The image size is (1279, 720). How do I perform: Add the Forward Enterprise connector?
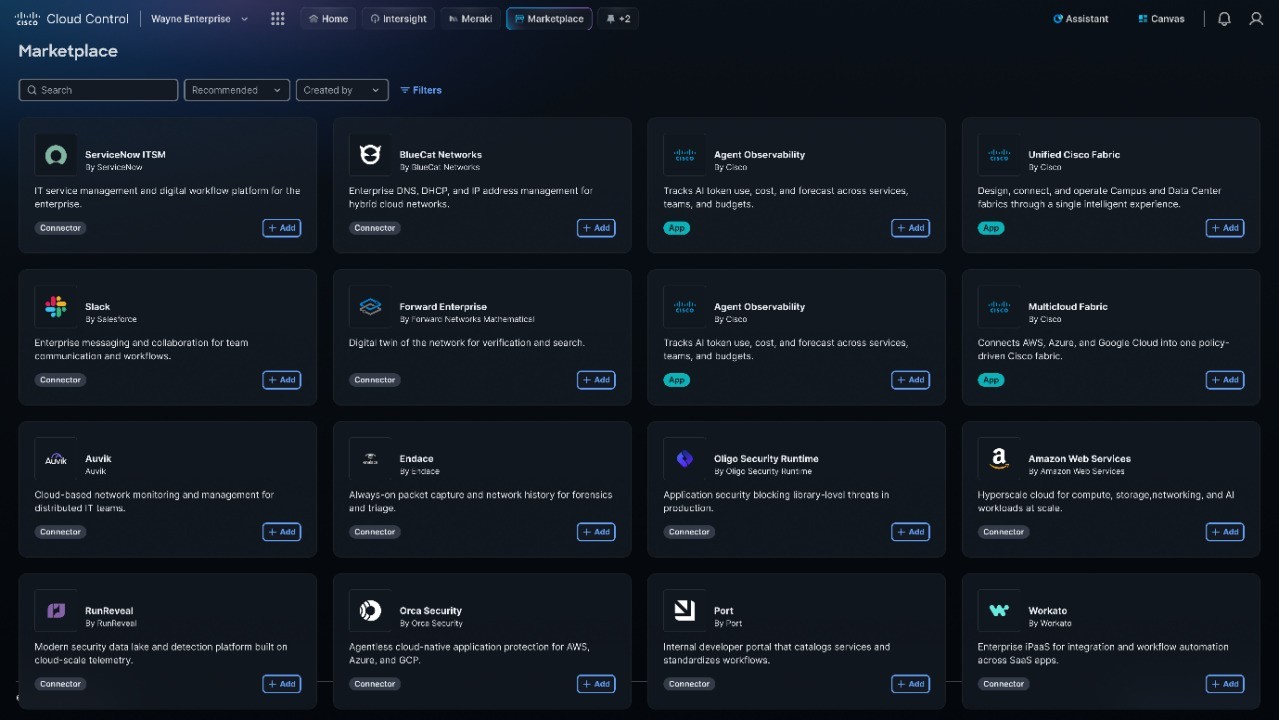(x=596, y=380)
